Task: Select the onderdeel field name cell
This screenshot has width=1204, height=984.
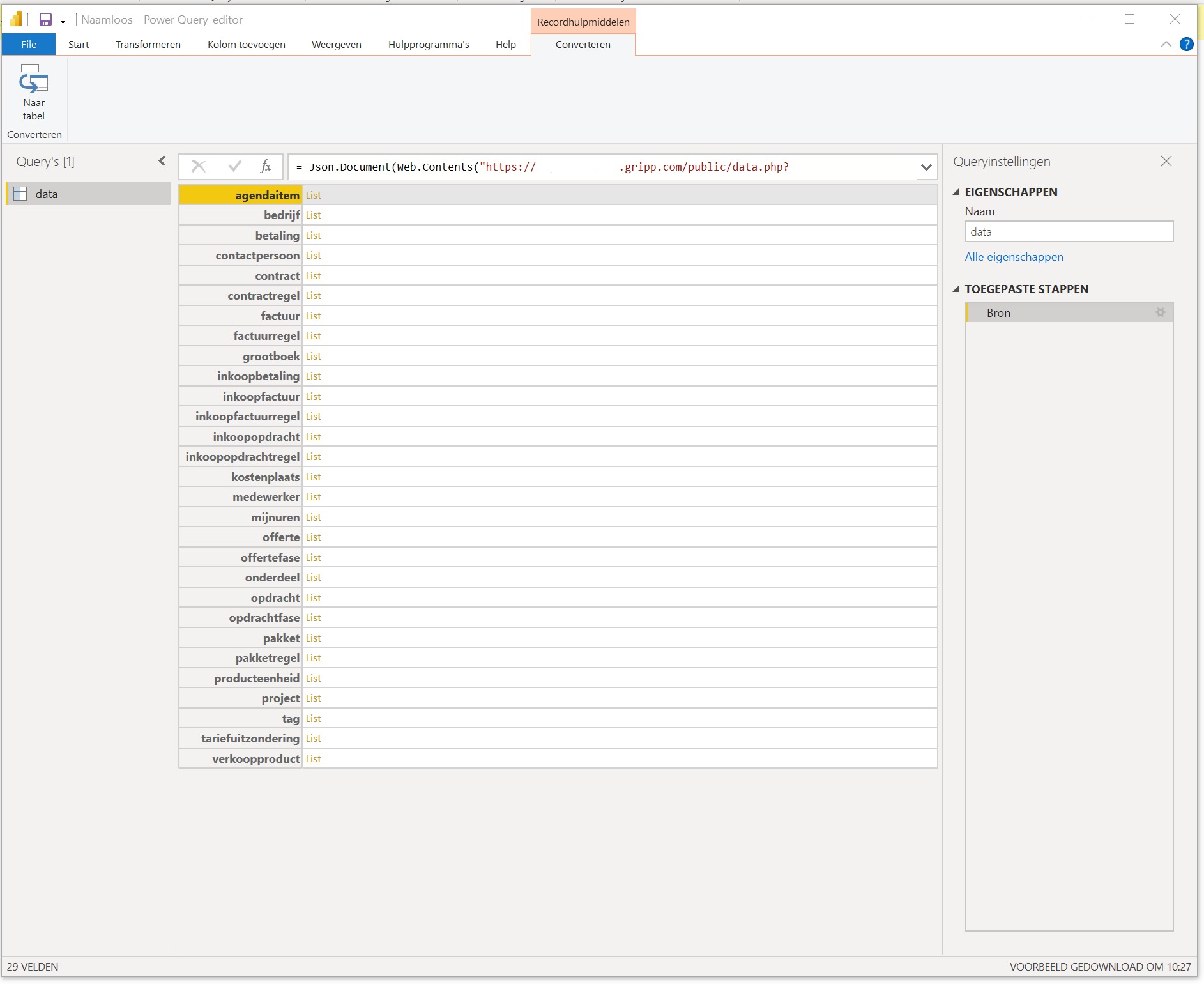Action: click(240, 578)
